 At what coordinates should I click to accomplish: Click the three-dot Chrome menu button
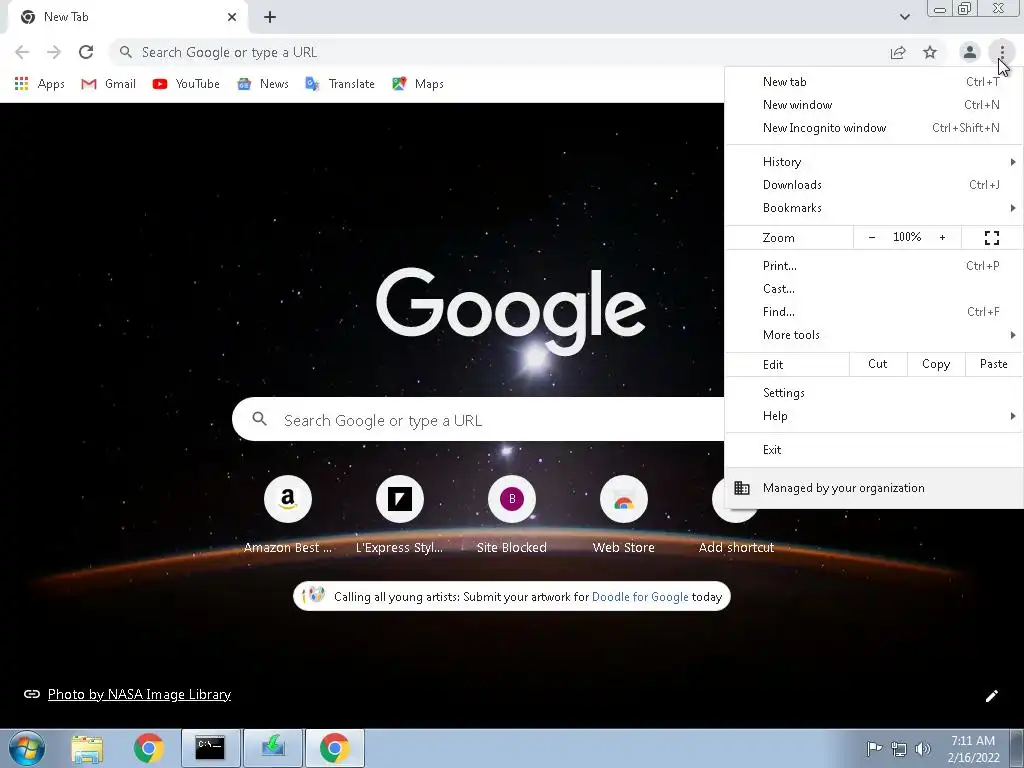[x=1002, y=52]
